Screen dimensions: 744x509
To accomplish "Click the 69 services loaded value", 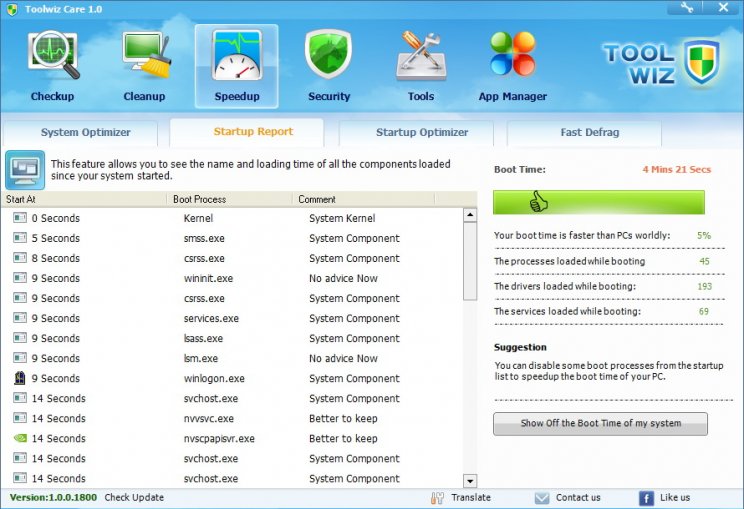I will [x=703, y=311].
